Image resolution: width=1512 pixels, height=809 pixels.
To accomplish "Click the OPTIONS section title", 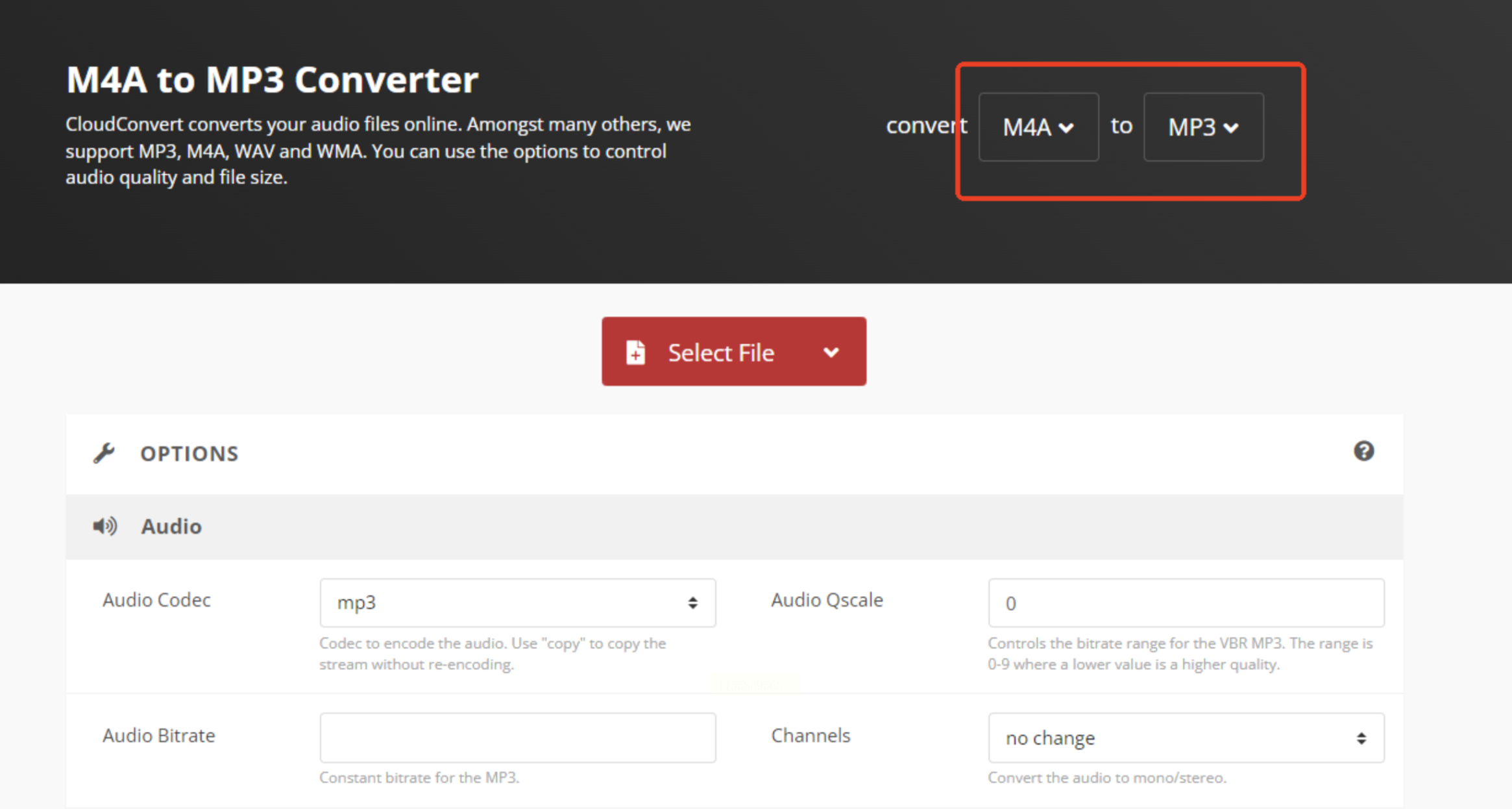I will click(189, 453).
